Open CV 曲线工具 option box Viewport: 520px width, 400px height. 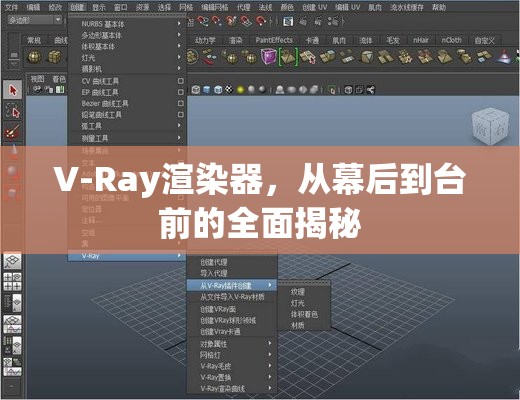point(180,81)
